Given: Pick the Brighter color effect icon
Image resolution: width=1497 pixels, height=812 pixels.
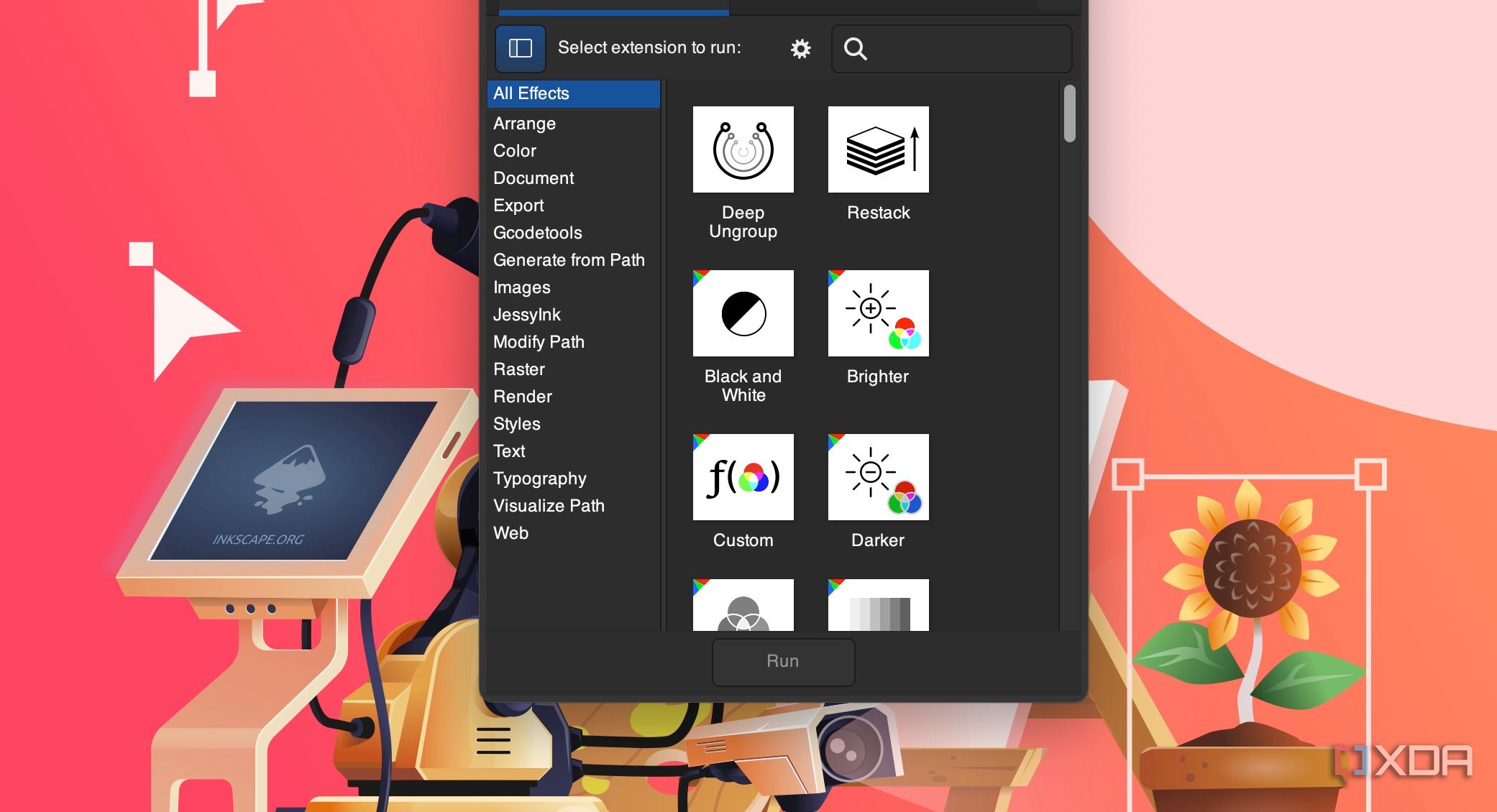Looking at the screenshot, I should [878, 313].
